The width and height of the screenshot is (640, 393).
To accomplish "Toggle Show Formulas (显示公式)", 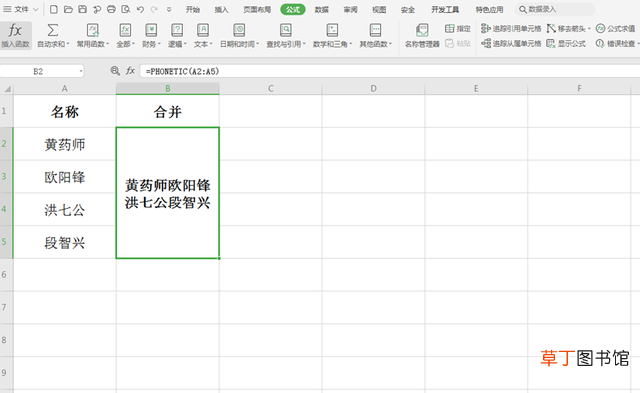I will (566, 43).
